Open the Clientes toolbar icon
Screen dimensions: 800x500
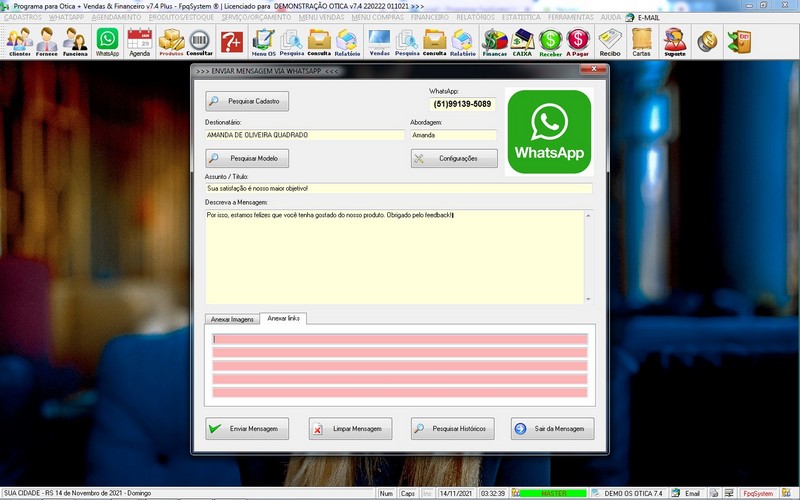pos(20,42)
